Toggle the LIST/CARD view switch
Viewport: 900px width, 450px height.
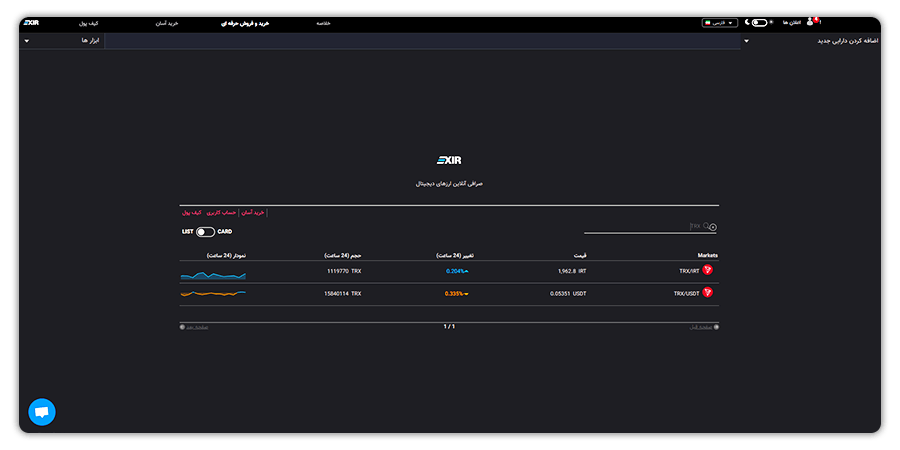tap(205, 232)
